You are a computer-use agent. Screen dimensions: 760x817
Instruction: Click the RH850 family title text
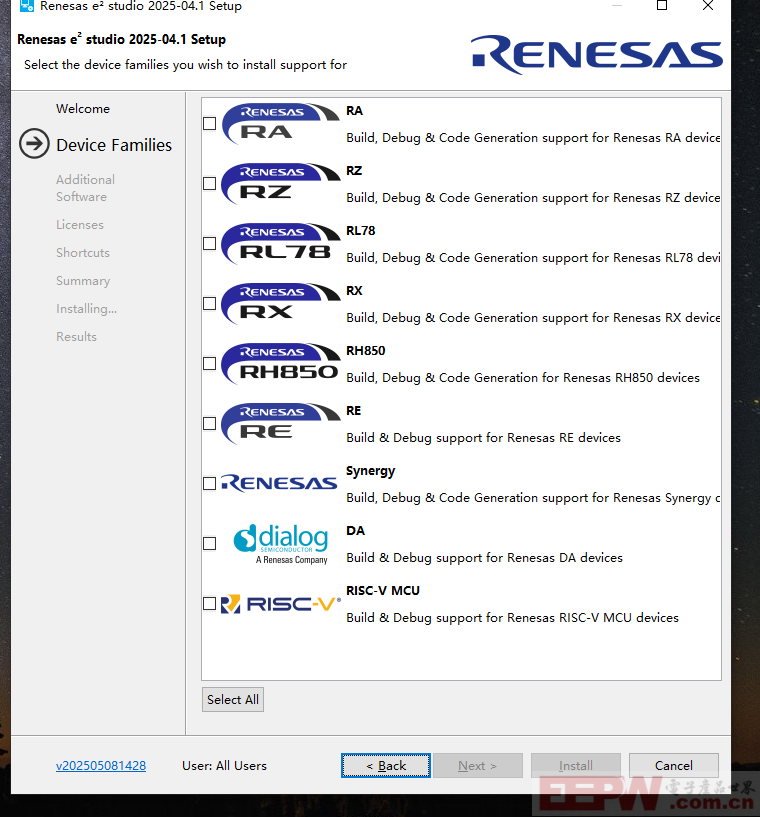(x=366, y=351)
